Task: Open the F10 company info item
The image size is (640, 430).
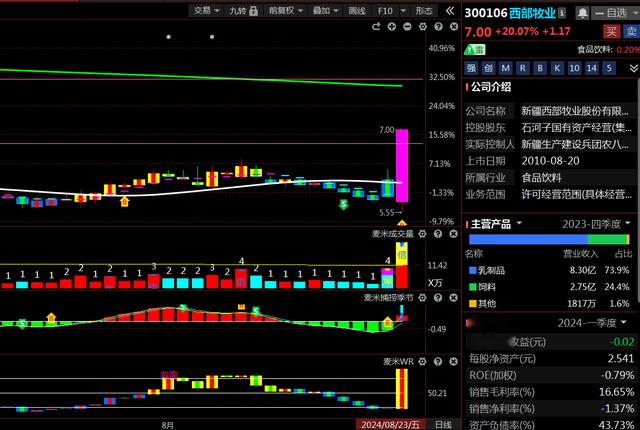Action: pyautogui.click(x=385, y=11)
